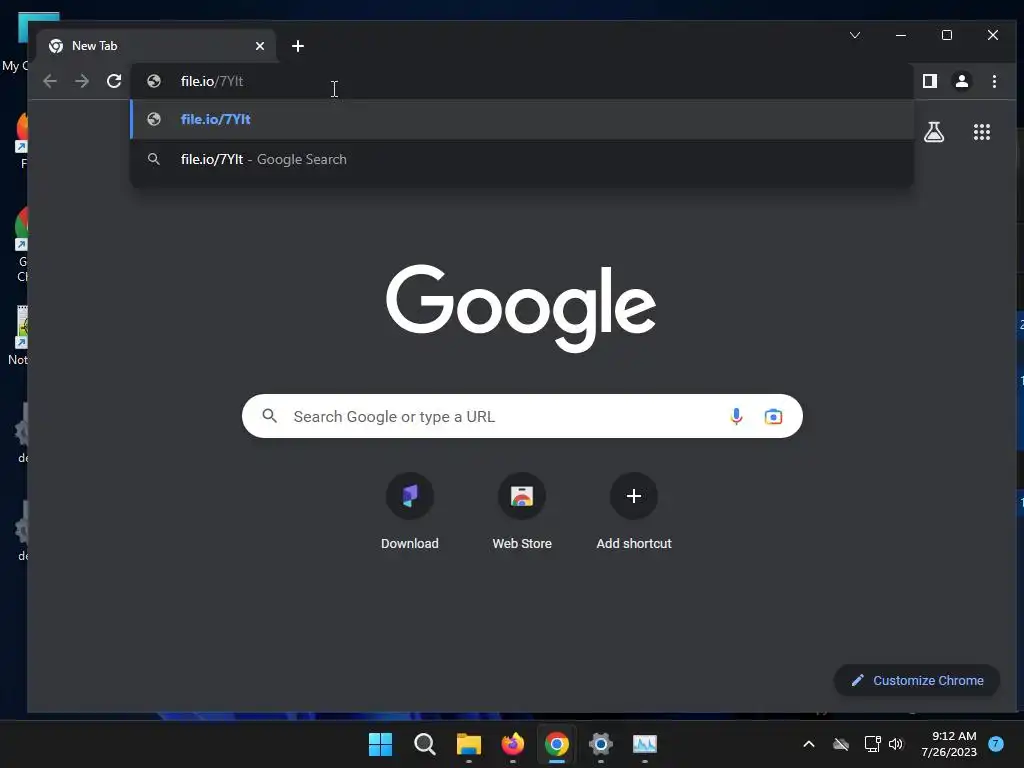Image resolution: width=1024 pixels, height=768 pixels.
Task: Click the Add shortcut button
Action: coord(633,511)
